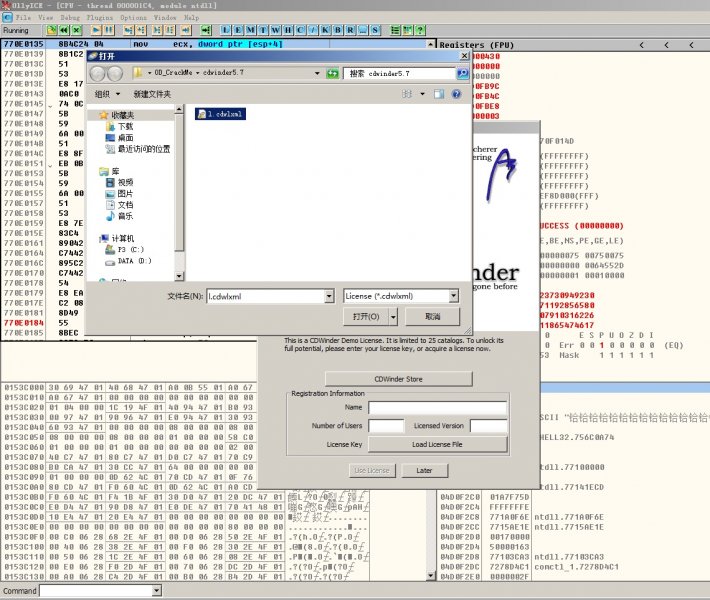Click the Name input field in registration
This screenshot has height=600, width=710.
pyautogui.click(x=437, y=407)
